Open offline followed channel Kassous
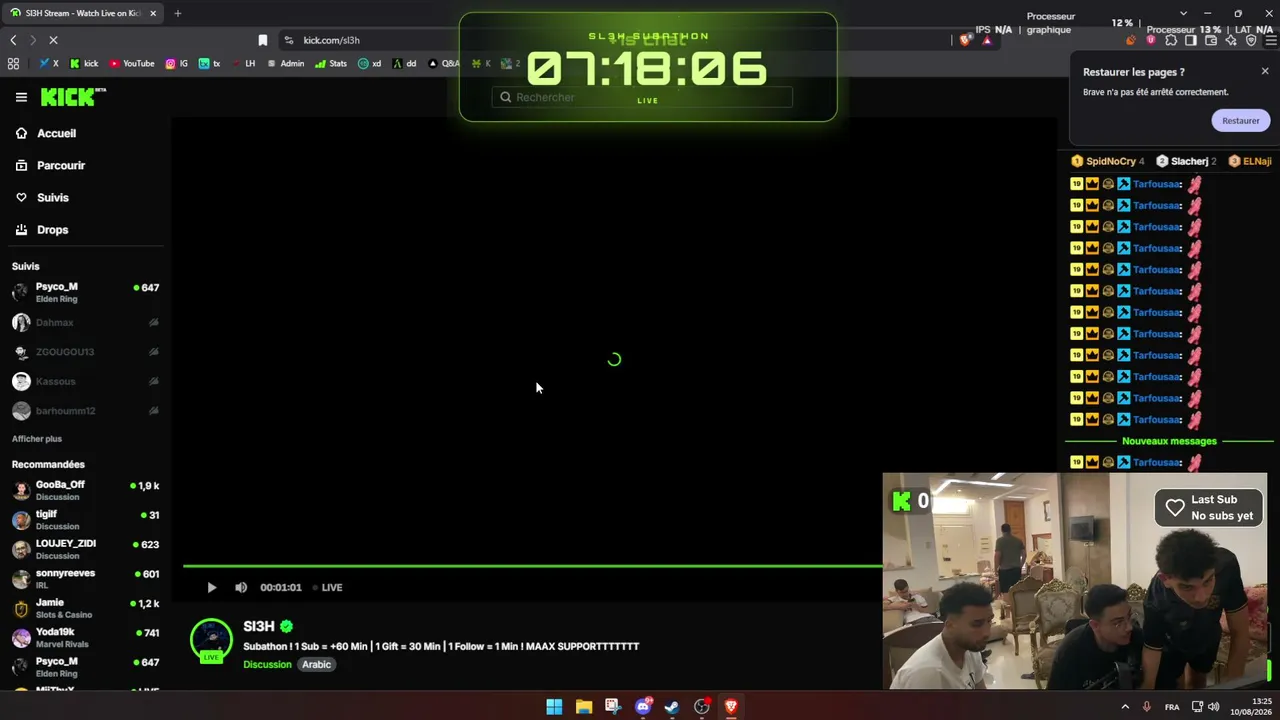 tap(85, 381)
